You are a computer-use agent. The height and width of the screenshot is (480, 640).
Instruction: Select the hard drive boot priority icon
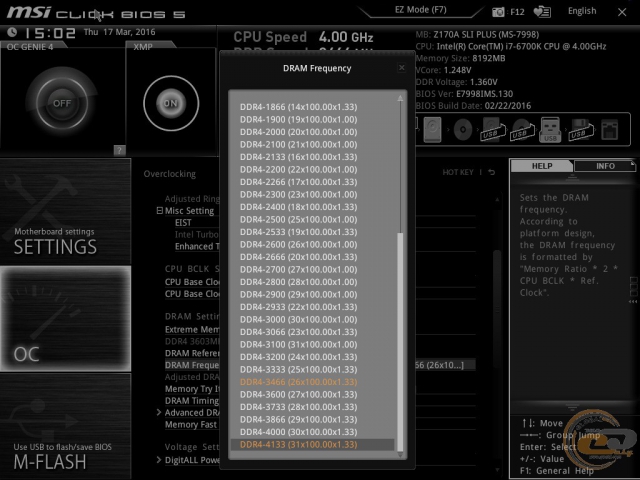click(432, 129)
